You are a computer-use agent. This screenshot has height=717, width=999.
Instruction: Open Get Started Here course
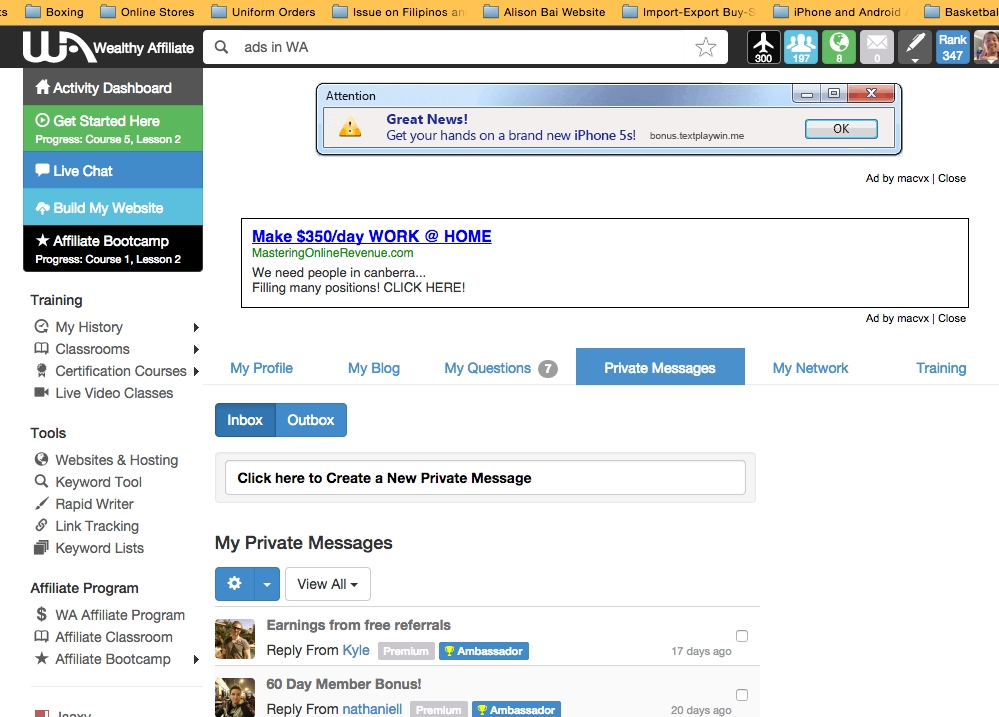(113, 128)
